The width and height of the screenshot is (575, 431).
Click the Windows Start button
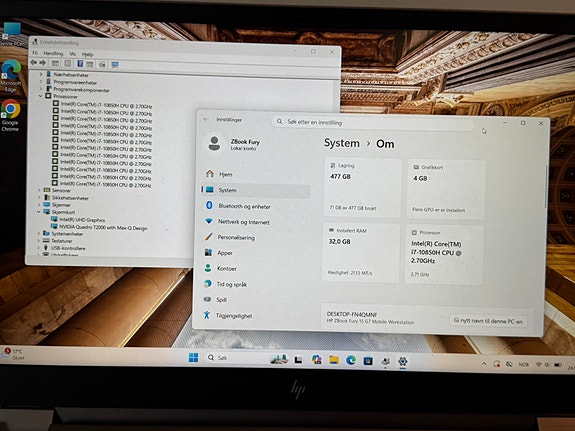[x=194, y=357]
